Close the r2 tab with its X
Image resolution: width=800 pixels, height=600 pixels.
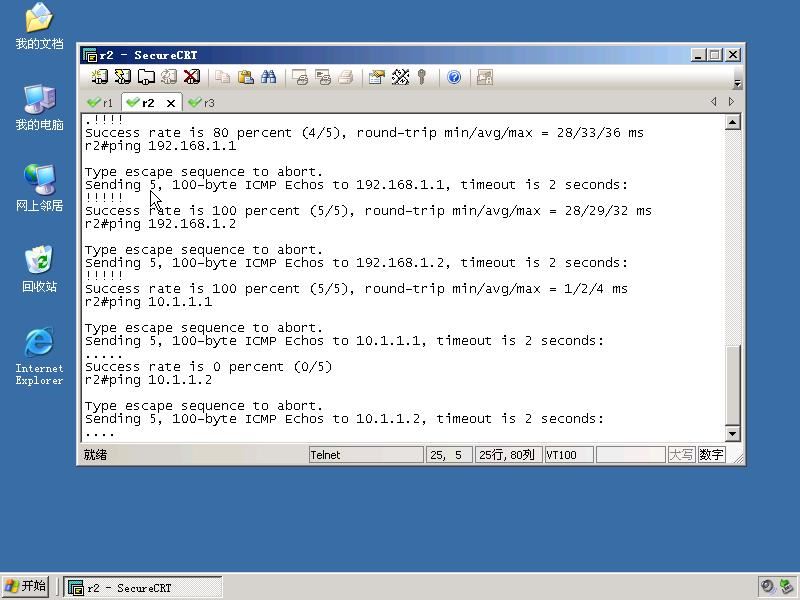coord(171,103)
